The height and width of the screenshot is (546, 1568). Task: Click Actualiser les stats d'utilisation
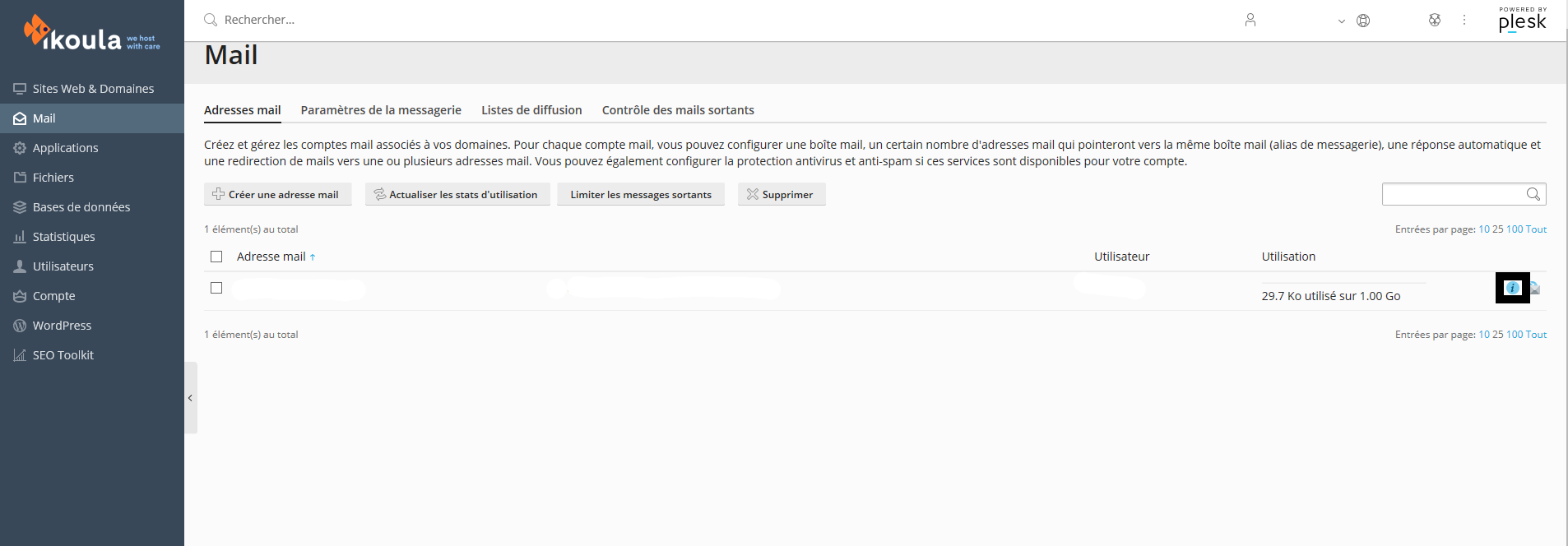(x=457, y=194)
